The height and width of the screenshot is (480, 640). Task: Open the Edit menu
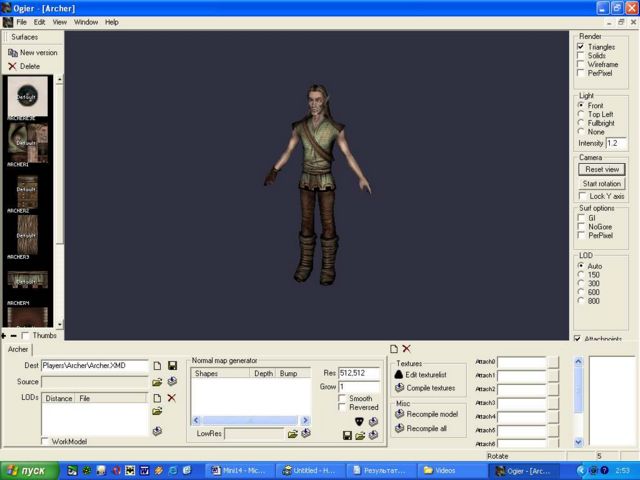click(39, 22)
